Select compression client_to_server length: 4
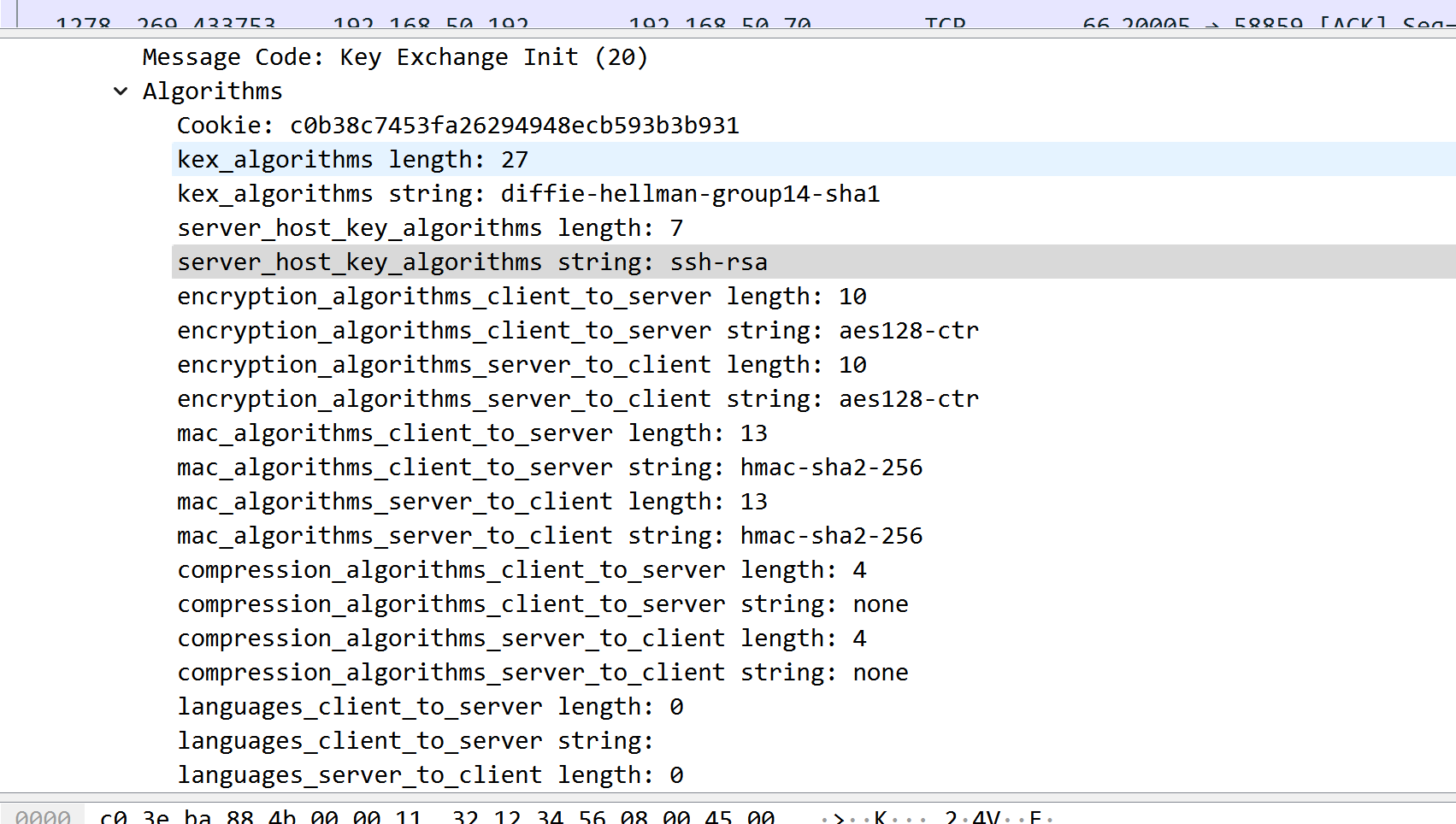This screenshot has height=824, width=1456. coord(522,570)
